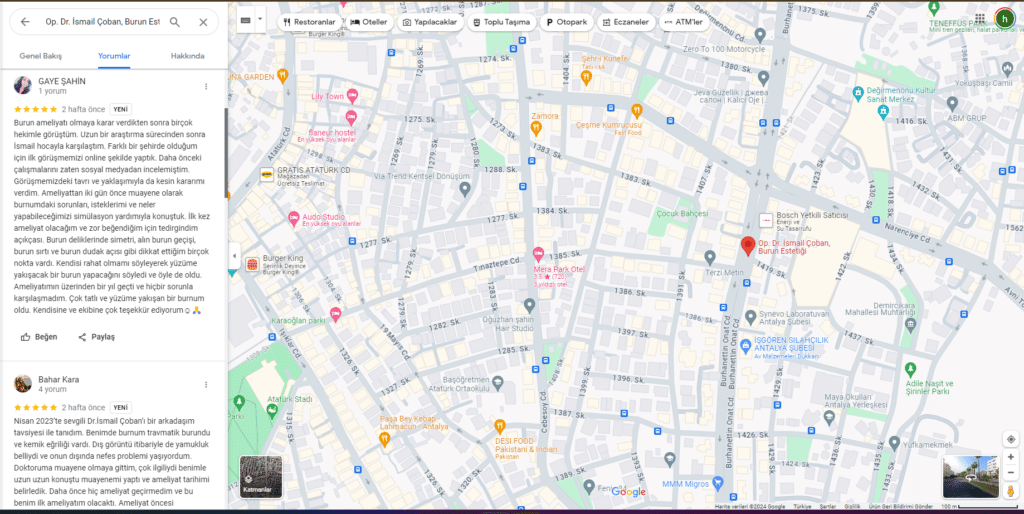This screenshot has height=514, width=1024.
Task: Click Mera Park Otel hotel marker
Action: [539, 254]
